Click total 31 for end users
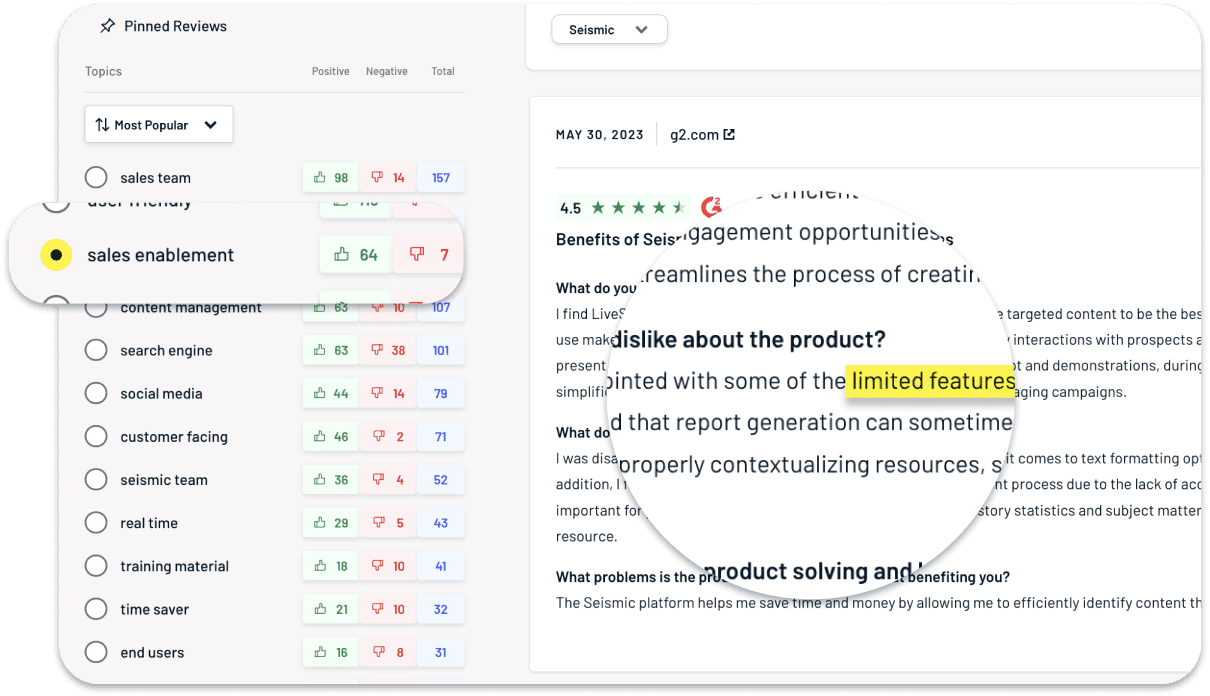This screenshot has width=1210, height=696. pos(441,652)
